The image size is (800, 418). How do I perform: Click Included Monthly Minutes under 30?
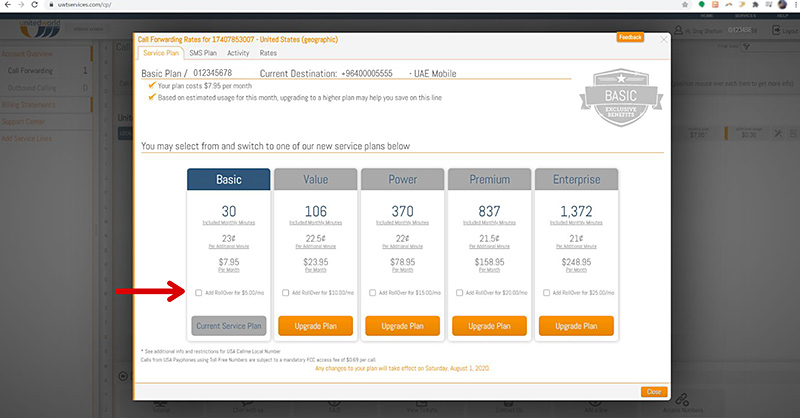click(229, 223)
